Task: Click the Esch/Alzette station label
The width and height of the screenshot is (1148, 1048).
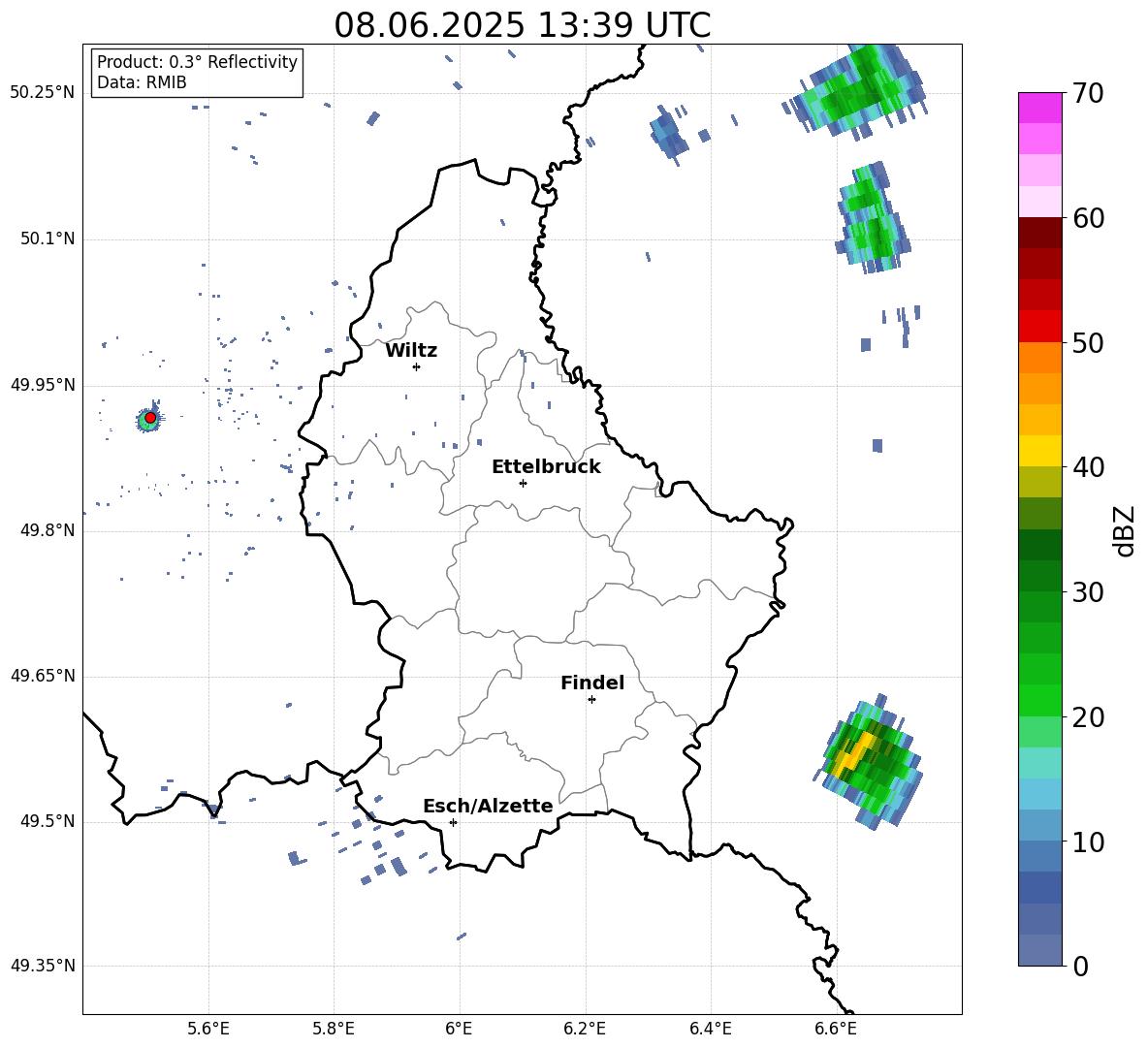Action: coord(488,806)
